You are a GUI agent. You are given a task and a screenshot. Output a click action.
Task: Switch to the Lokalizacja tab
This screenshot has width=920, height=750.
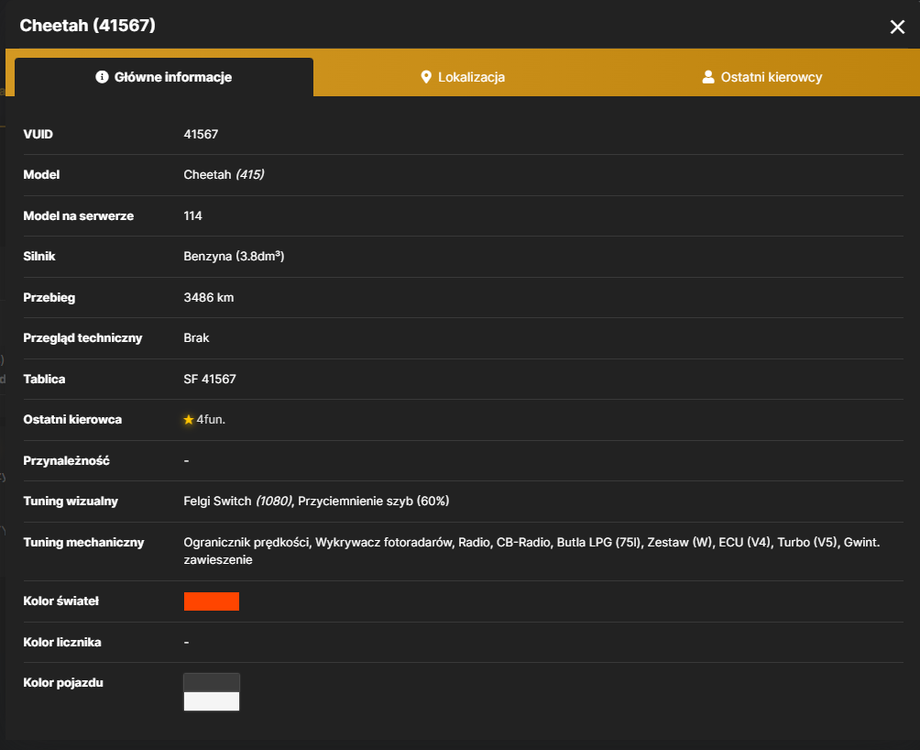(463, 77)
